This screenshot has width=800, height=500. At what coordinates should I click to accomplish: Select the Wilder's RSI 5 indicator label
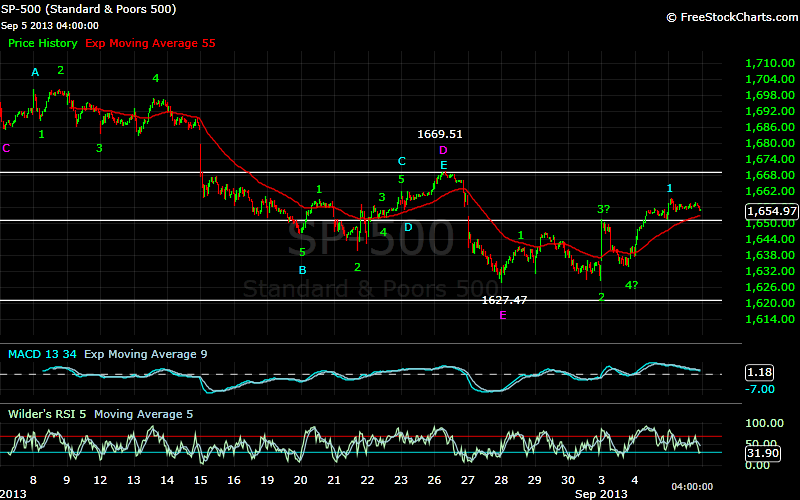click(47, 414)
